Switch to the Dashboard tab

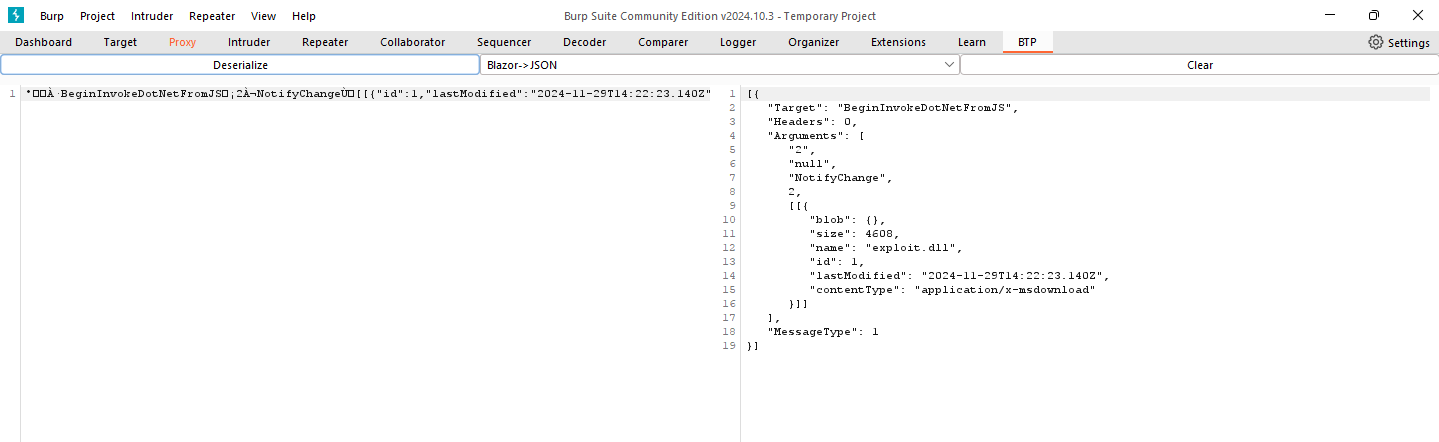43,42
